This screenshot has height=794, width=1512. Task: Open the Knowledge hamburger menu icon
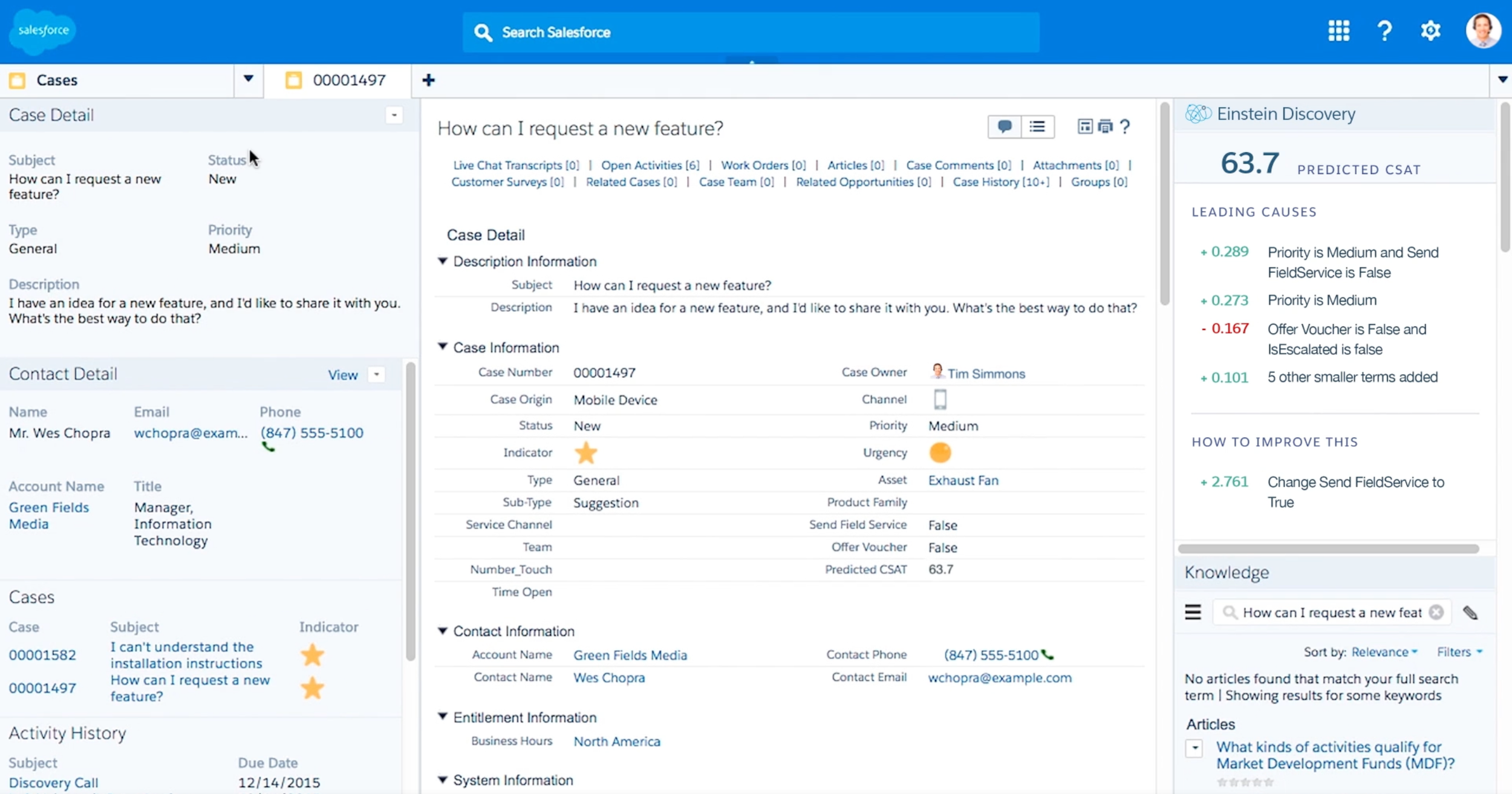[1193, 613]
